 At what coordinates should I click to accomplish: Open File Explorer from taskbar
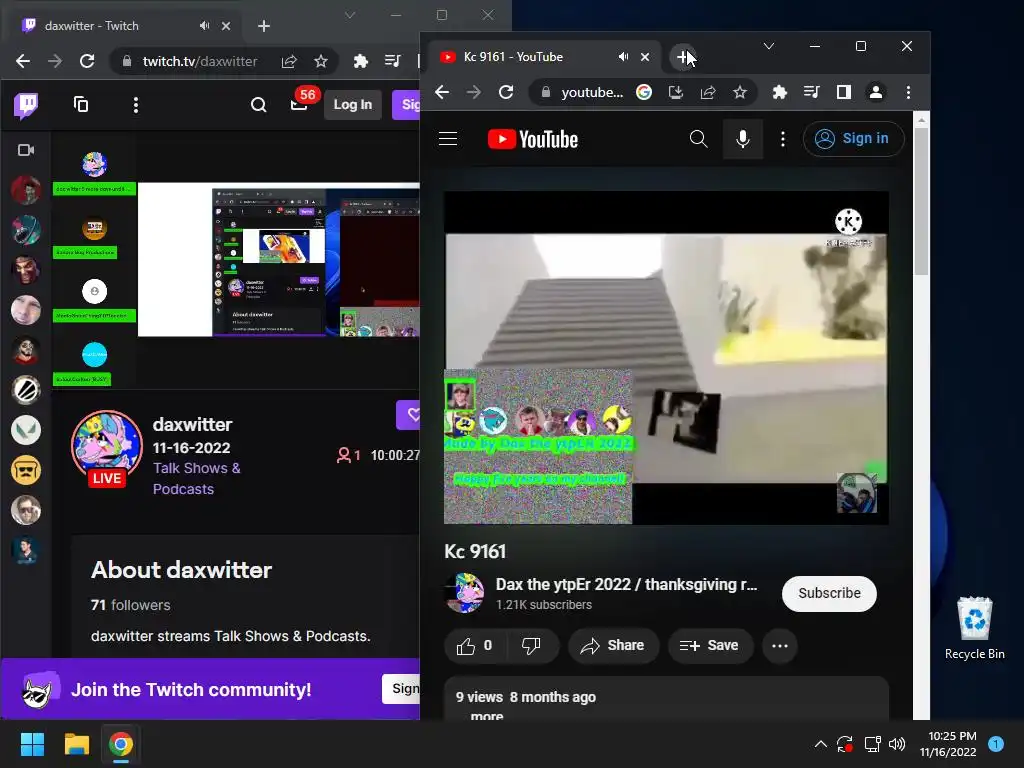[x=76, y=744]
